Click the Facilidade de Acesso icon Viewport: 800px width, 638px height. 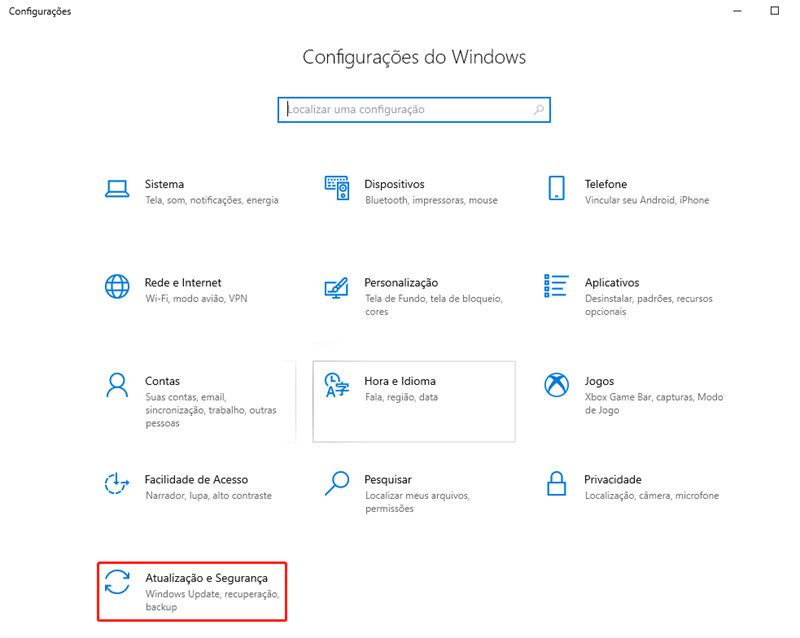[116, 483]
